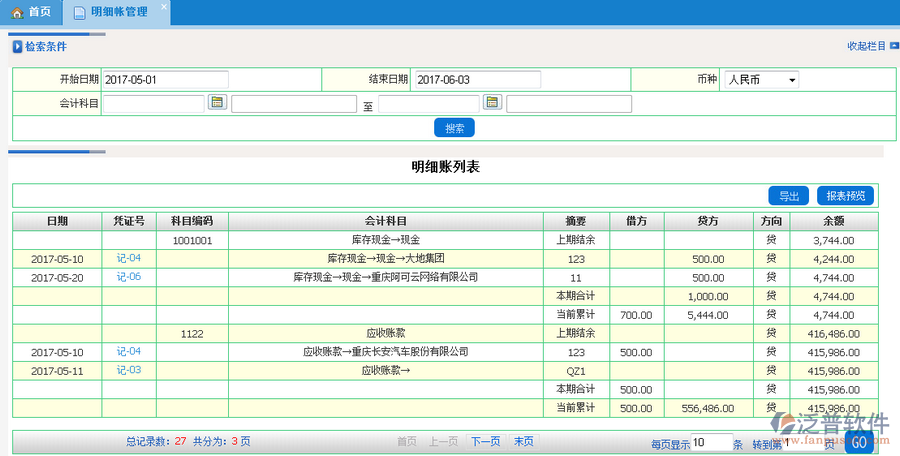Go to the next page link
This screenshot has height=456, width=900.
[485, 441]
